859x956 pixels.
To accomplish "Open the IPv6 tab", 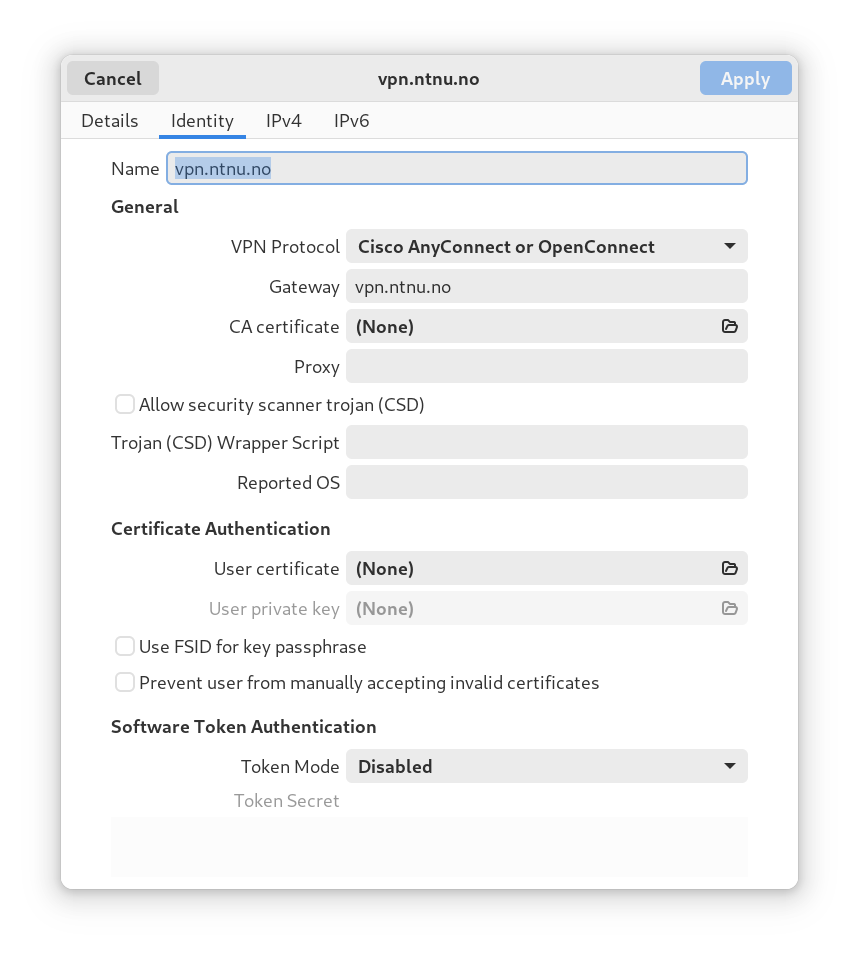I will tap(352, 121).
